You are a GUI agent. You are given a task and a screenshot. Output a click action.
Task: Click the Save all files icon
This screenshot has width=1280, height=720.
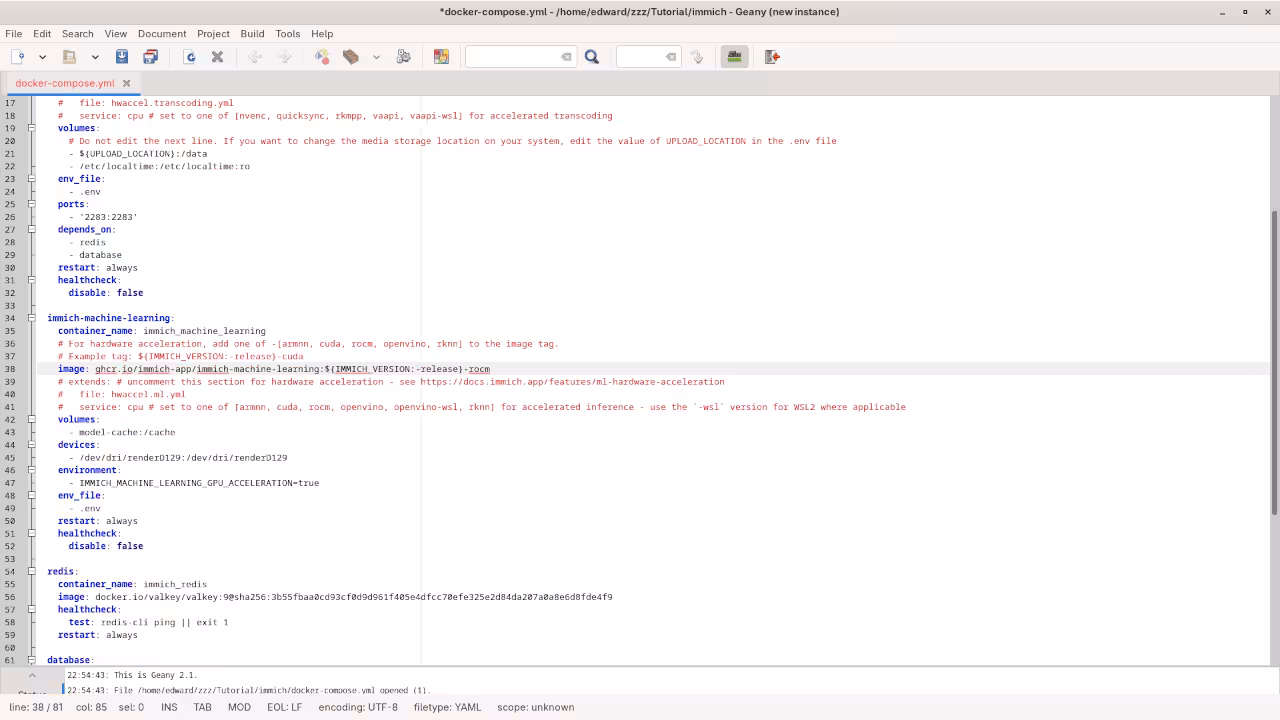[150, 57]
